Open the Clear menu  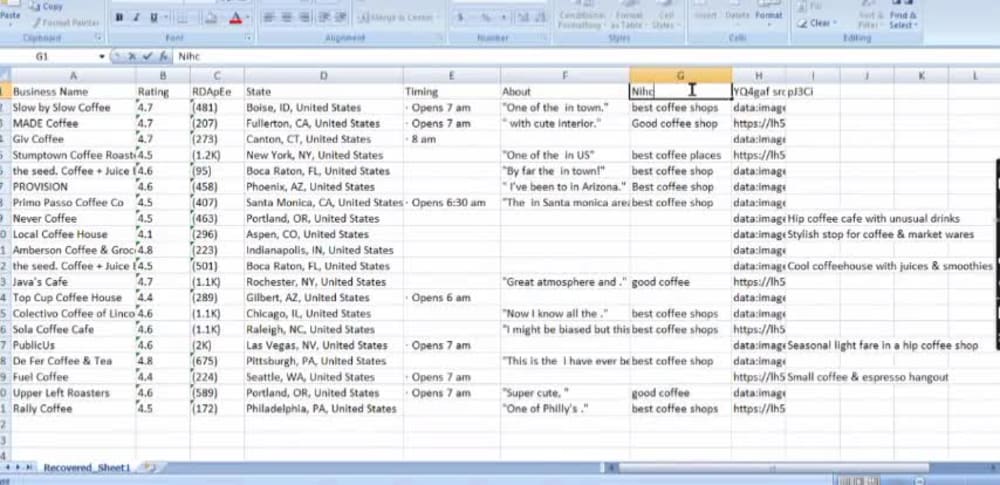[816, 23]
